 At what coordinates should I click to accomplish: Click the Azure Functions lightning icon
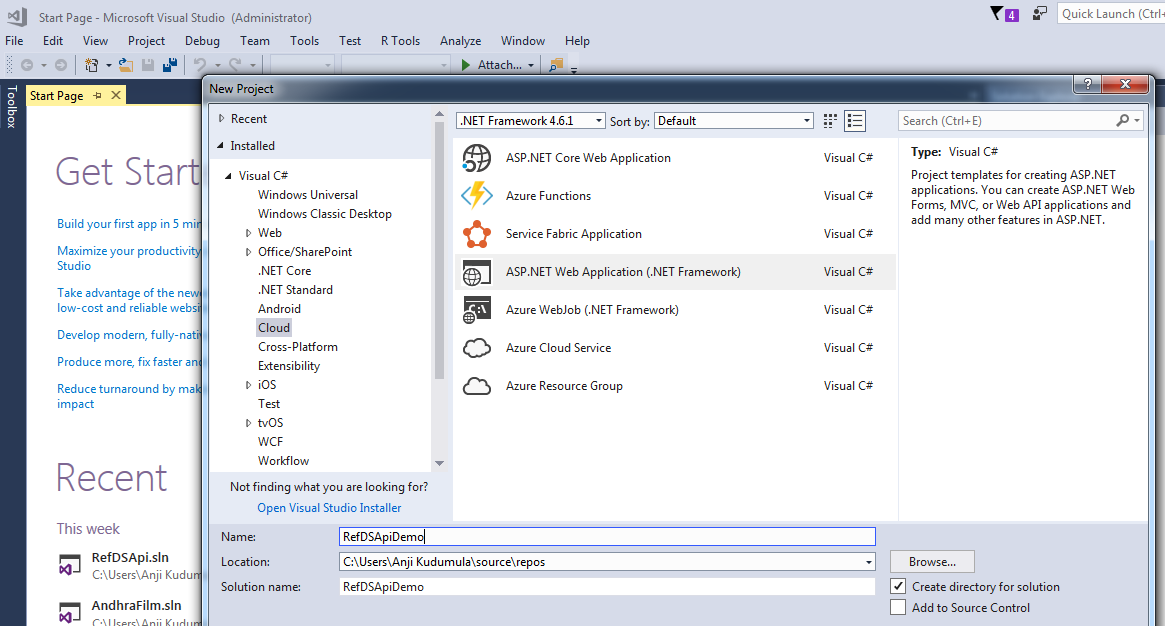pyautogui.click(x=476, y=195)
